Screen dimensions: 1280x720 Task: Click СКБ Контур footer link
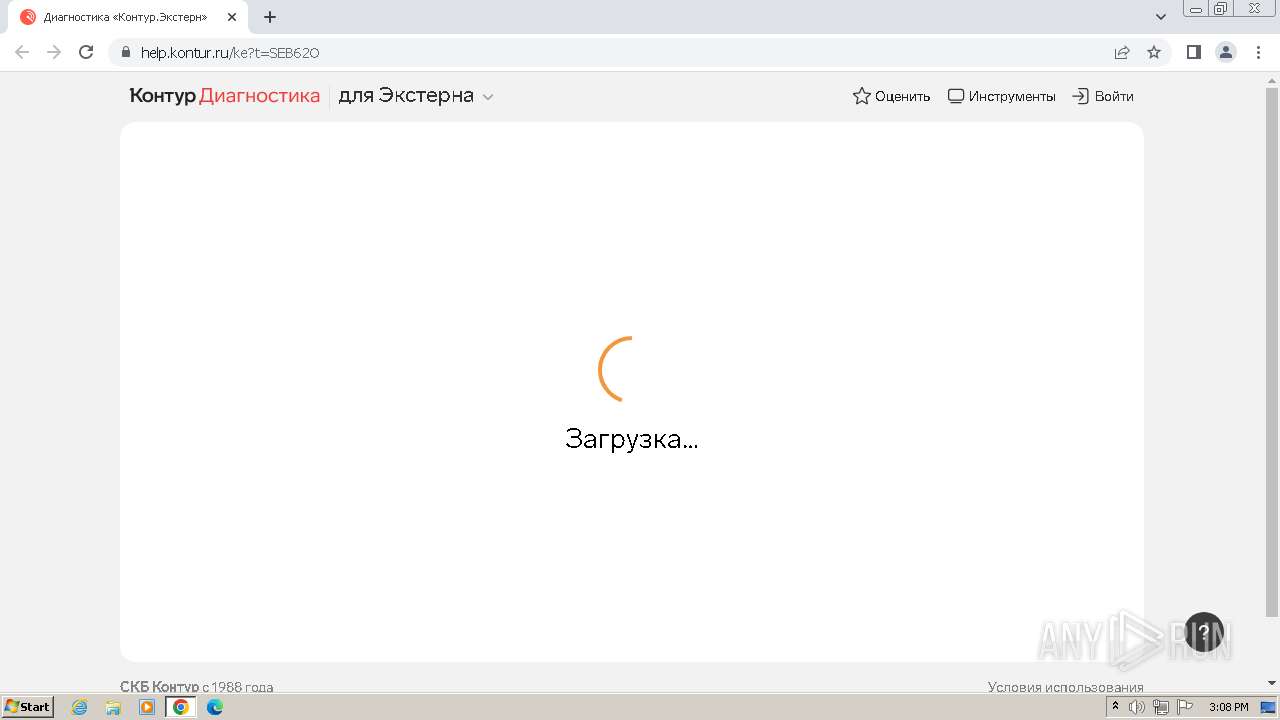160,687
